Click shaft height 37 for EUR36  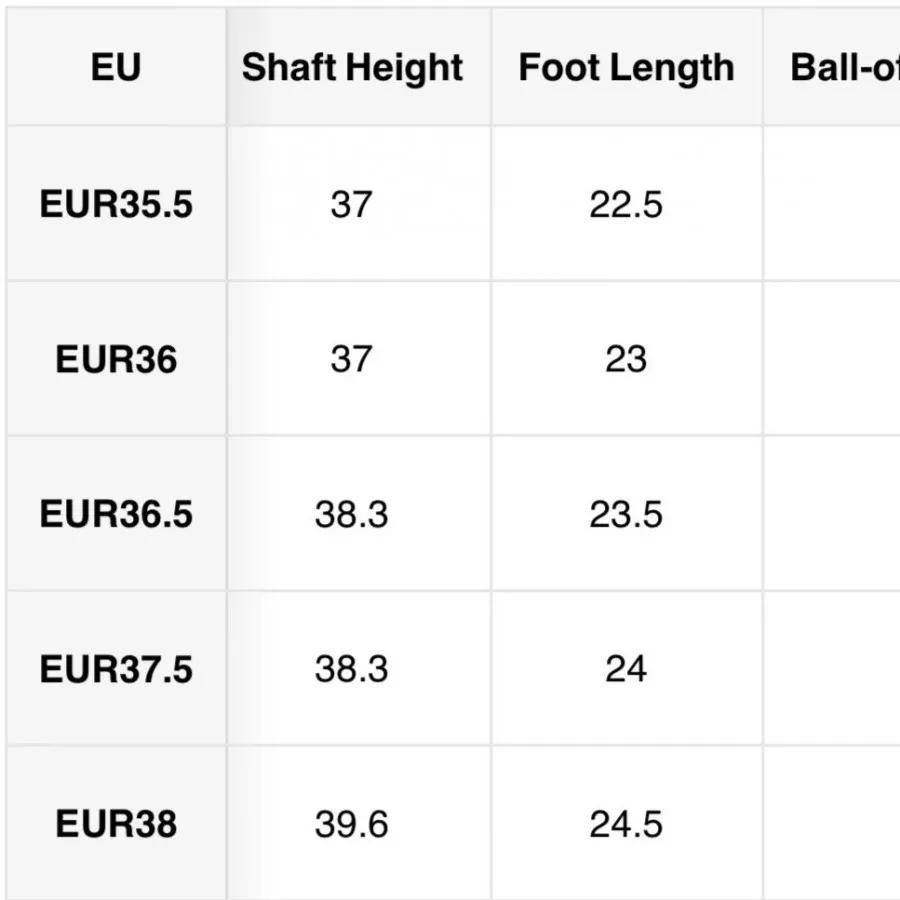(351, 359)
